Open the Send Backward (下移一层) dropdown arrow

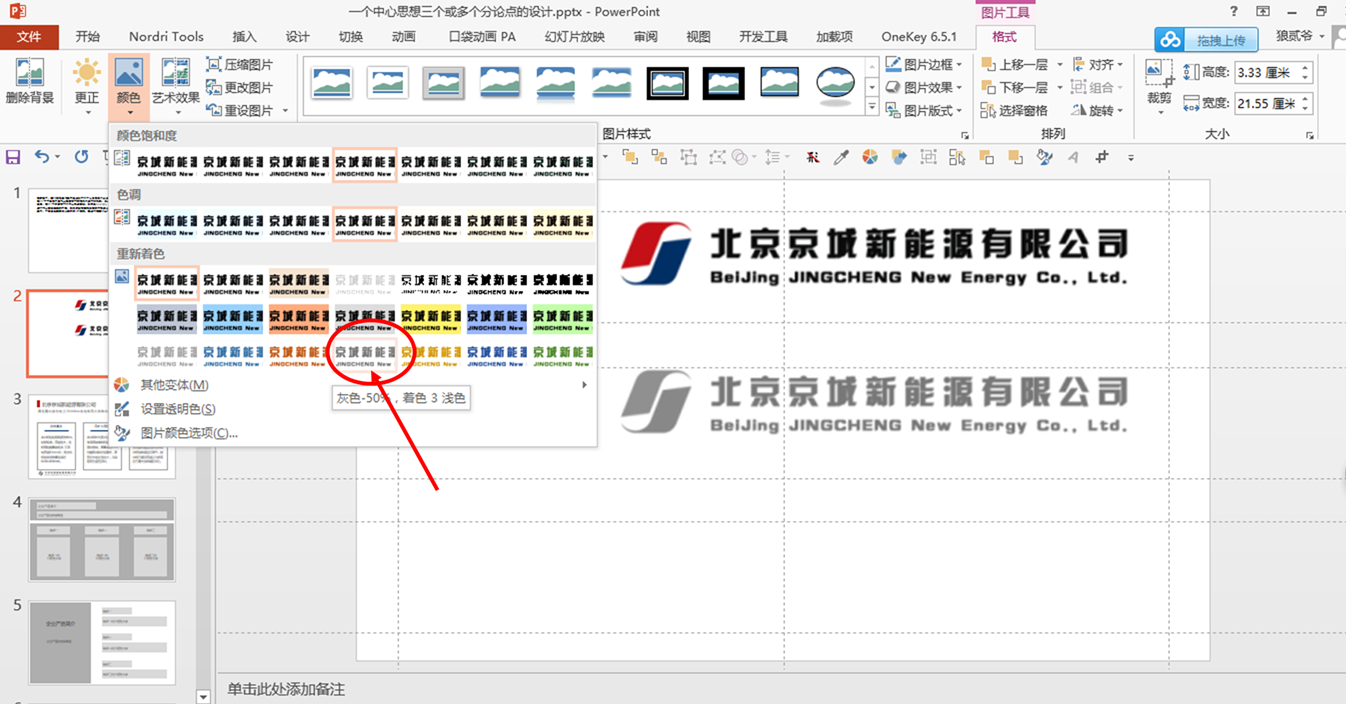pyautogui.click(x=1060, y=87)
